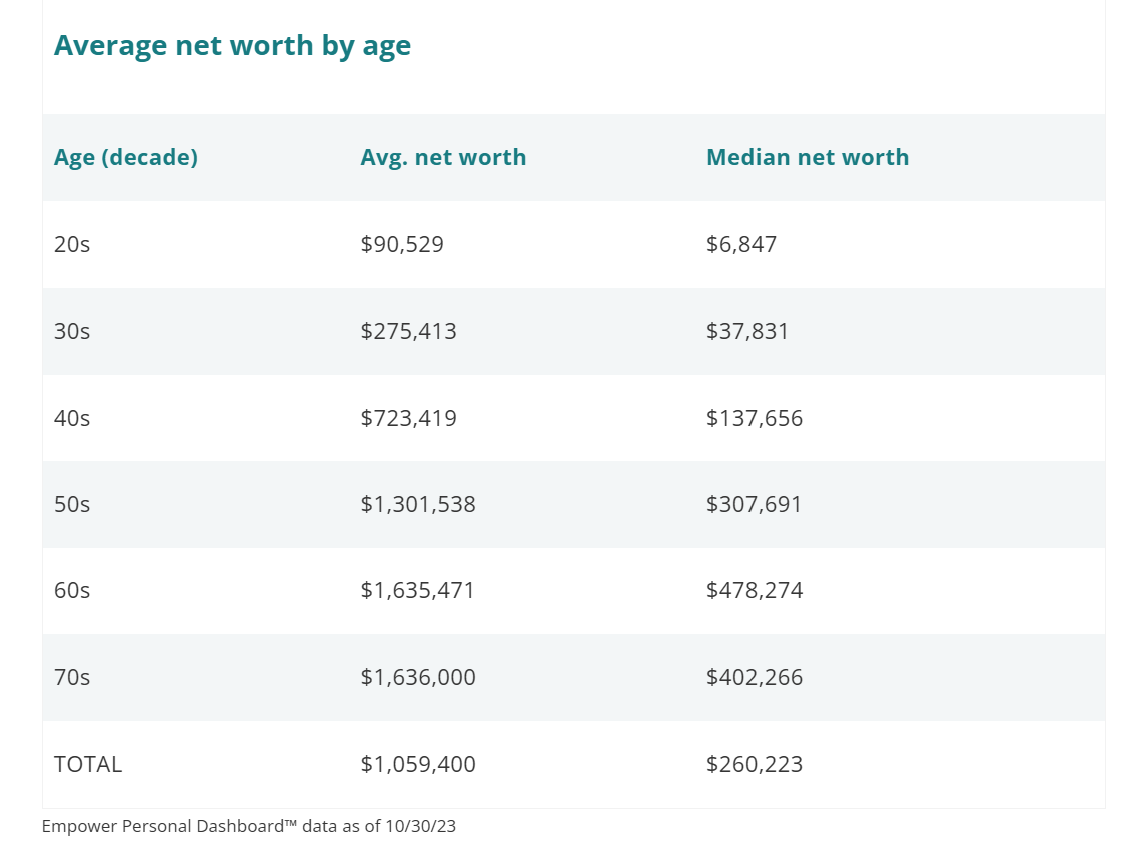
Task: Select the TOTAL row label
Action: 88,765
